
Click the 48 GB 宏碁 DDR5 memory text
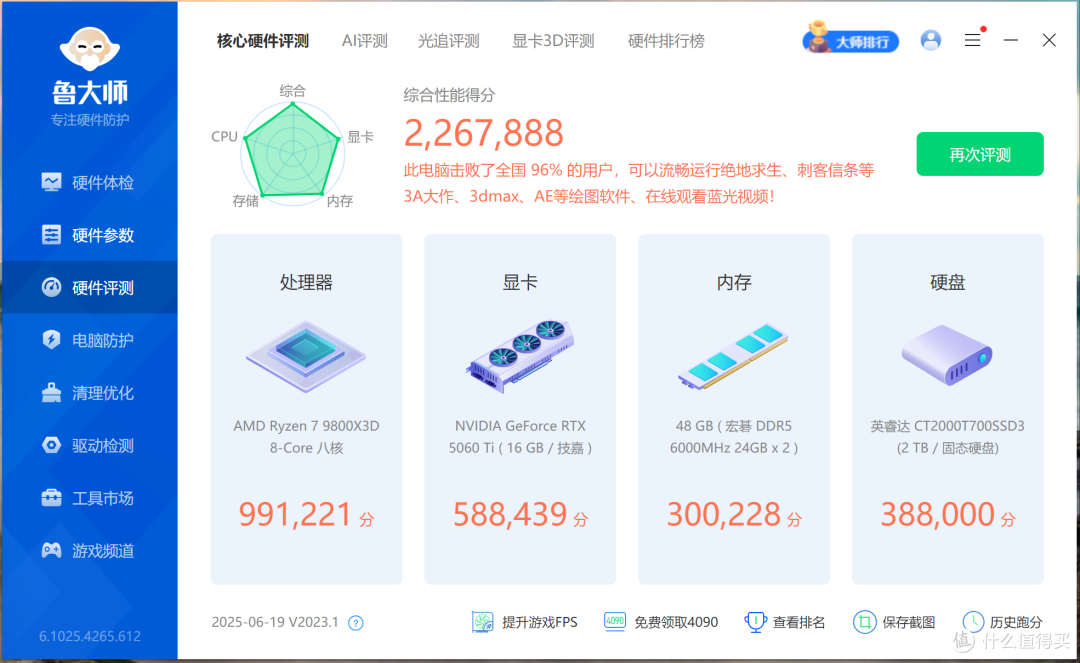[x=734, y=436]
